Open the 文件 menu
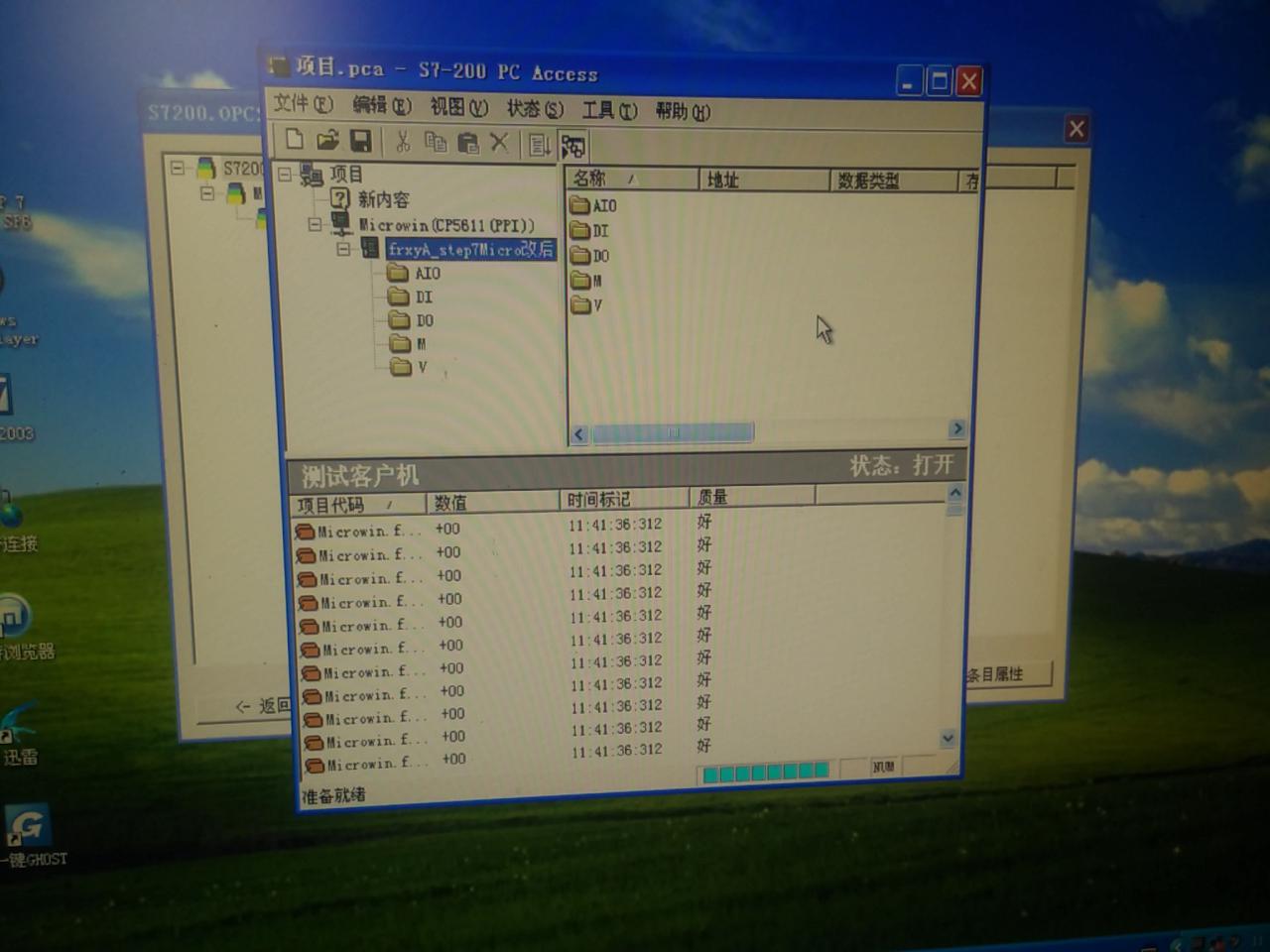1270x952 pixels. (x=303, y=103)
